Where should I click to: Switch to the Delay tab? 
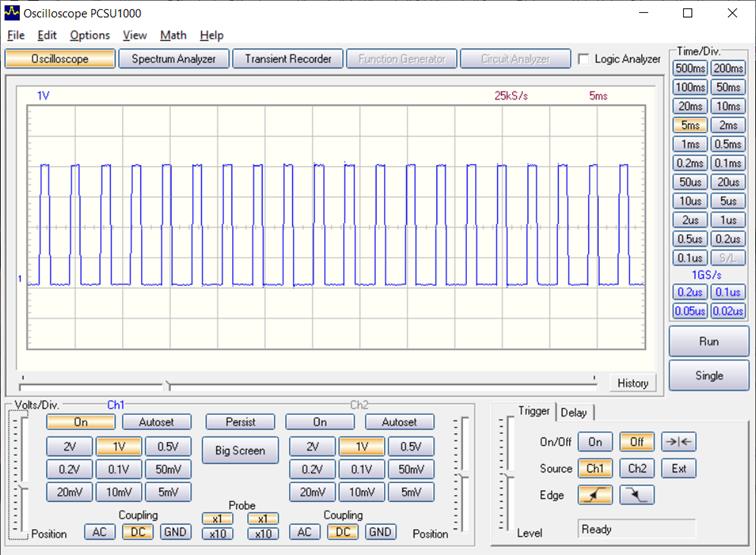pyautogui.click(x=574, y=412)
